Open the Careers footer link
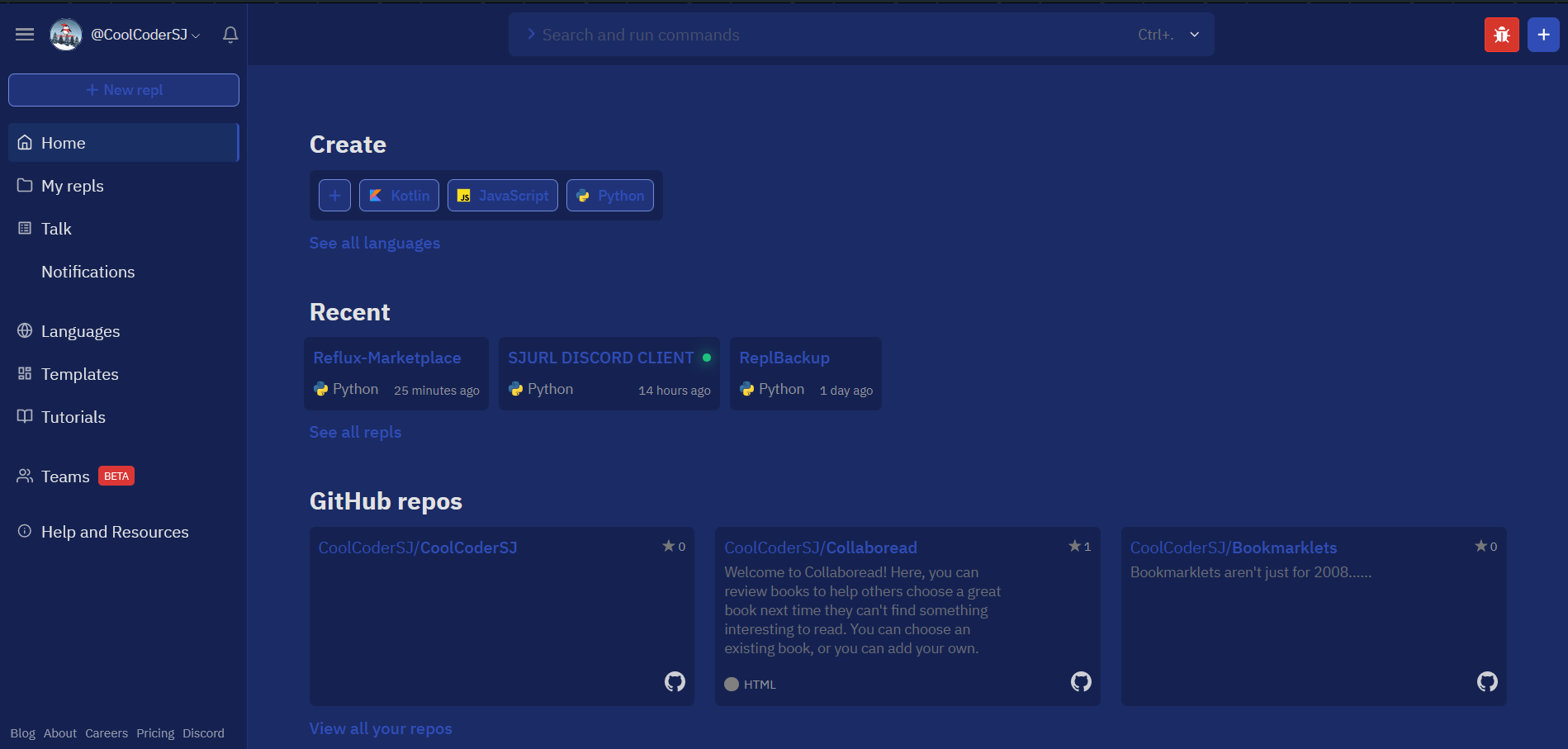The width and height of the screenshot is (1568, 749). click(107, 733)
